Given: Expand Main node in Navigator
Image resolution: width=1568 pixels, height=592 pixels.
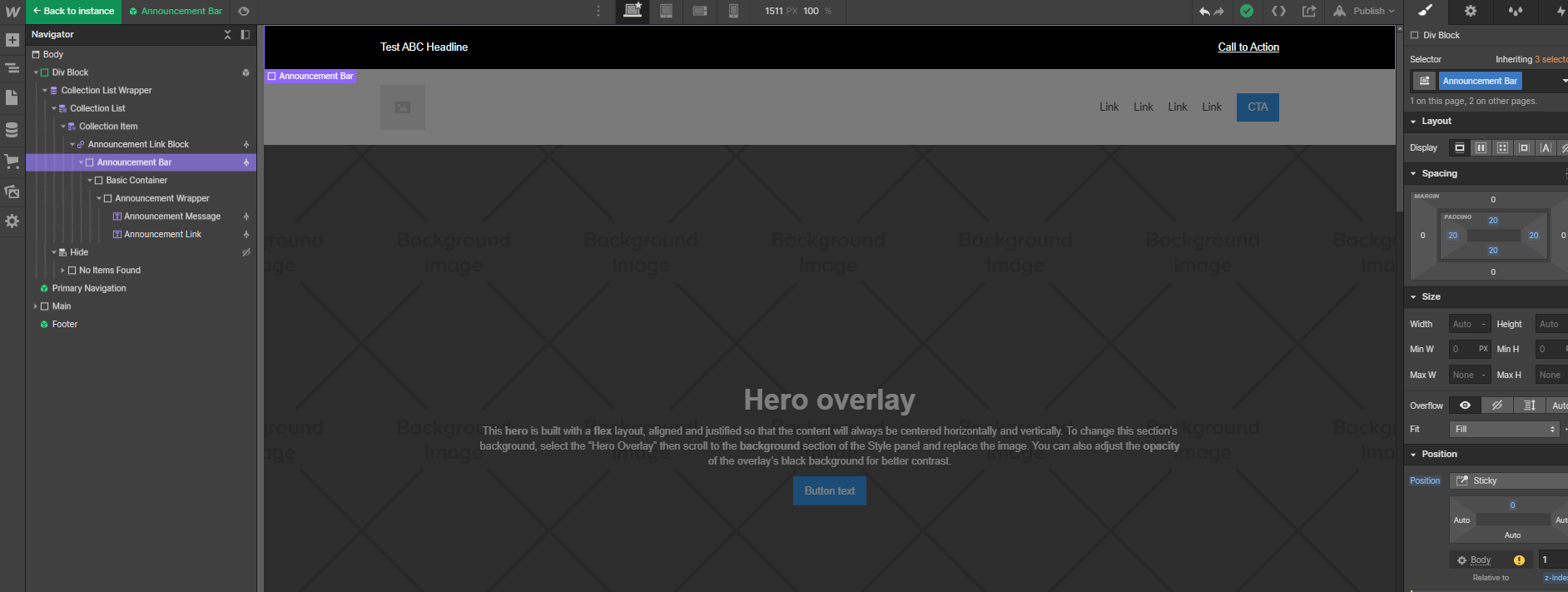Looking at the screenshot, I should (36, 306).
